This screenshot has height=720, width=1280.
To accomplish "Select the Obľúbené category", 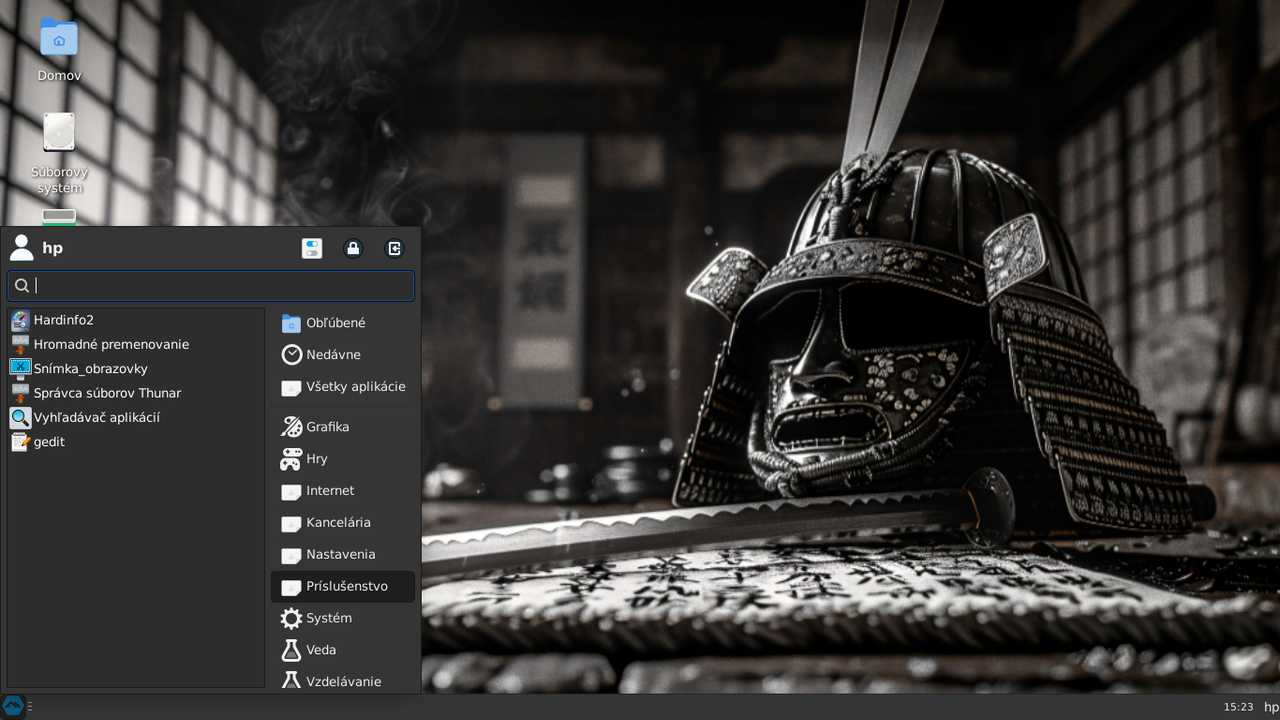I will click(343, 323).
